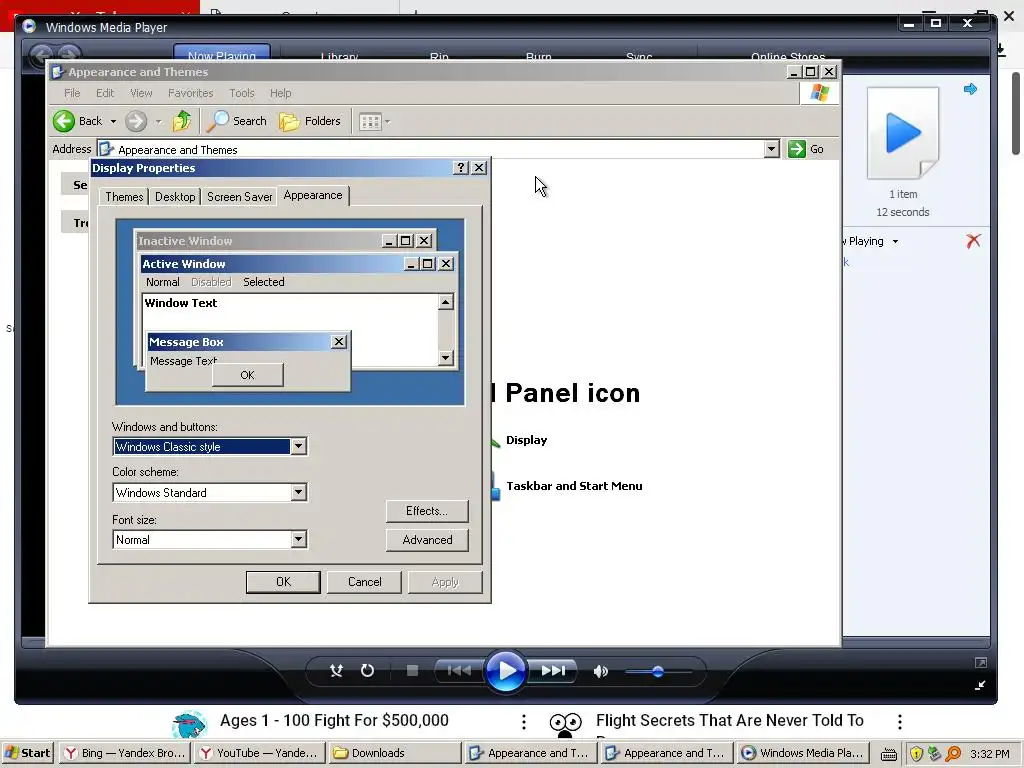This screenshot has height=768, width=1024.
Task: Click the green Go arrow button
Action: (x=797, y=149)
